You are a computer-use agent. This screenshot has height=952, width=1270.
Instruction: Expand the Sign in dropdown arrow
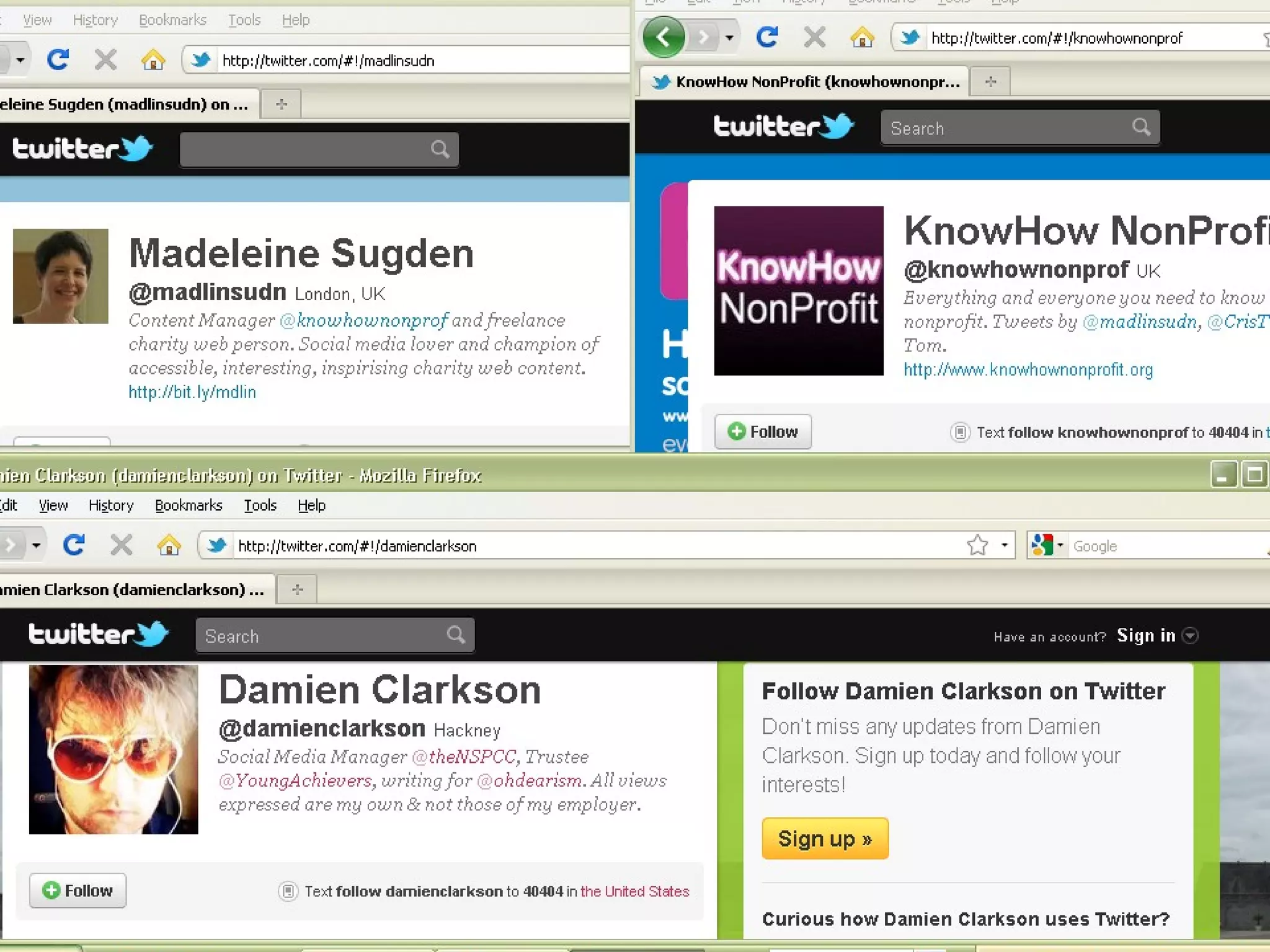tap(1190, 636)
